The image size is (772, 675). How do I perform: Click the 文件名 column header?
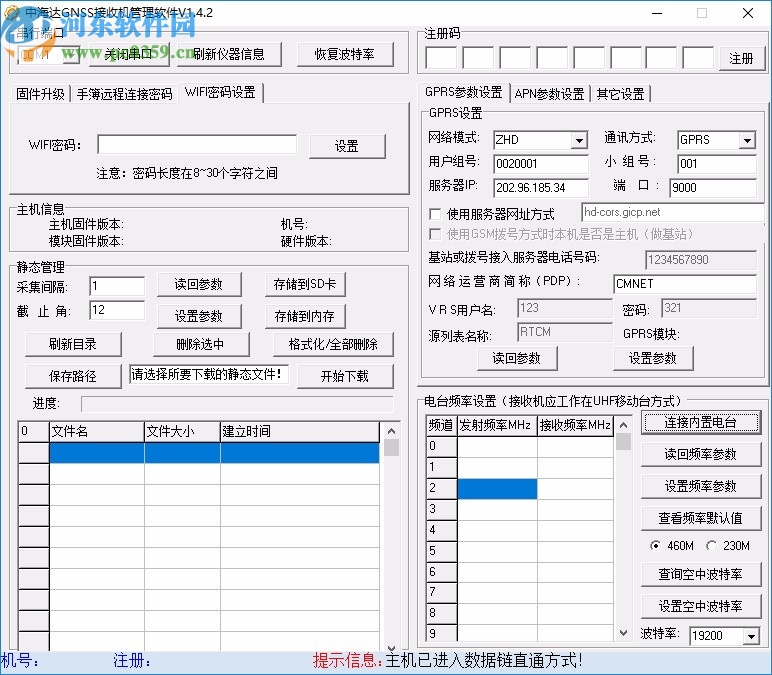(x=96, y=431)
